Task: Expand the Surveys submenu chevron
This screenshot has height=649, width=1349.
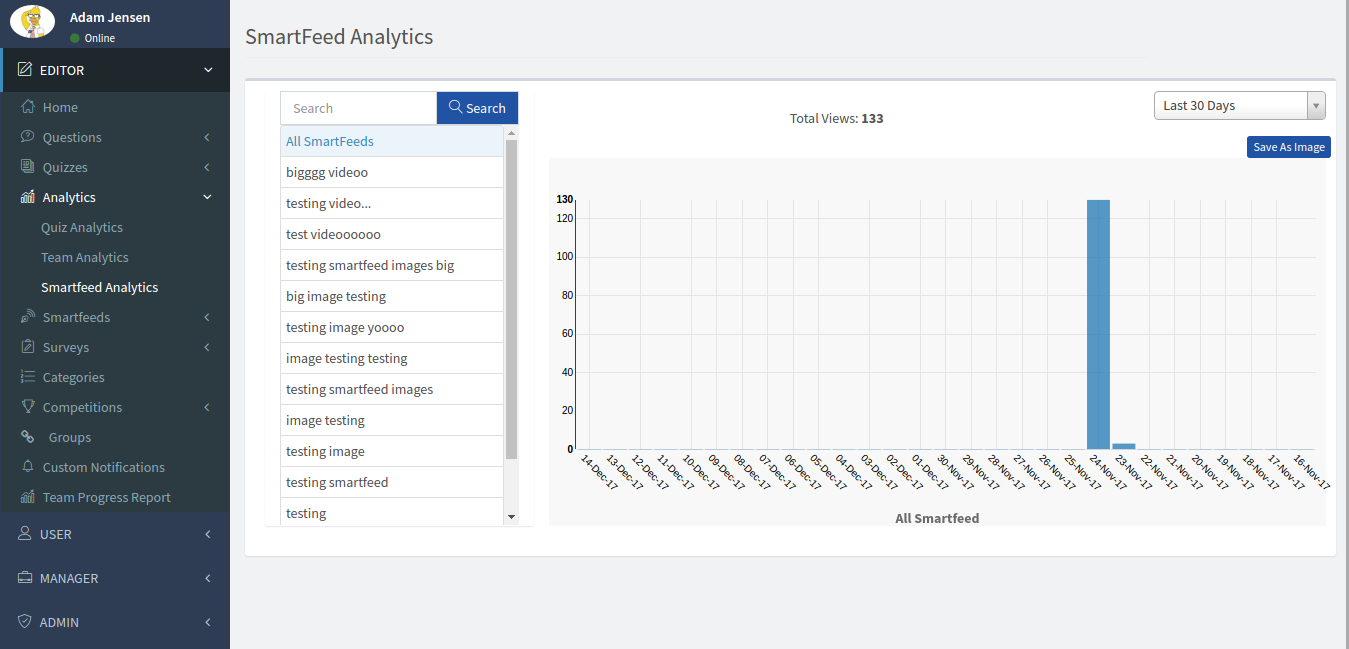Action: [207, 347]
